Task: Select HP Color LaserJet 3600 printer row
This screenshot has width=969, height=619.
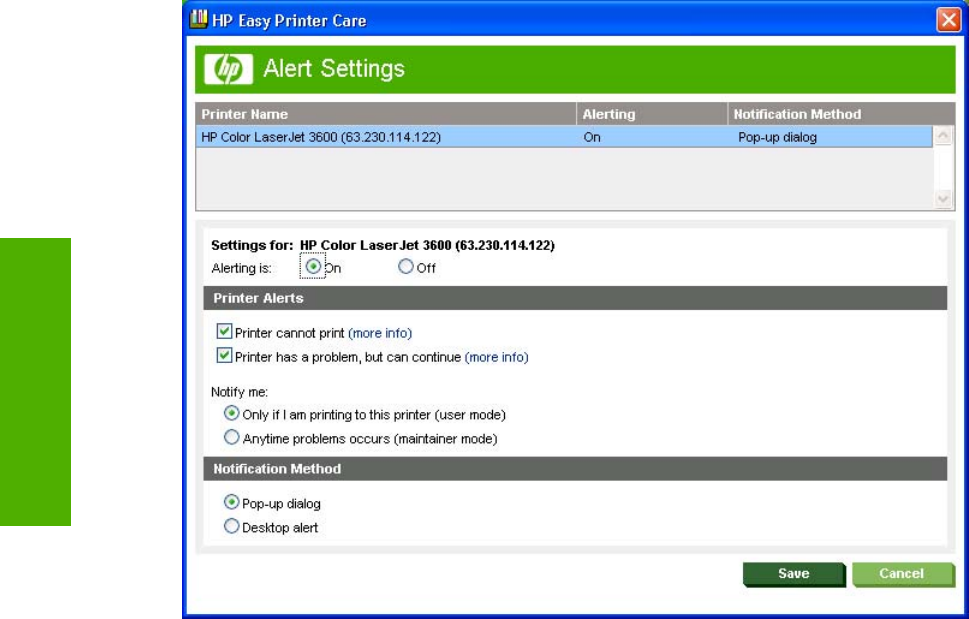Action: 564,137
